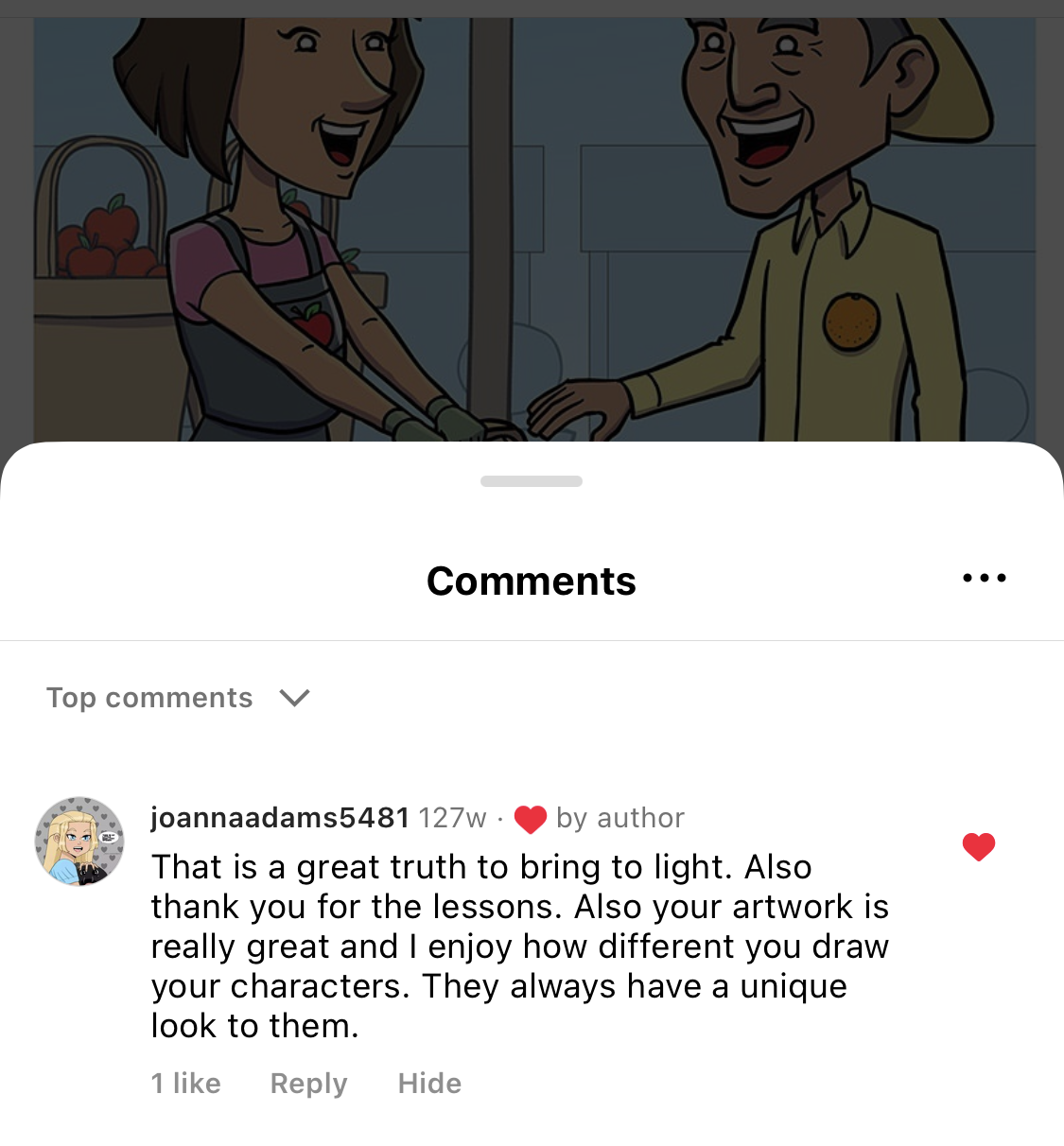Dismiss comments by clicking the dimmed center pole in the comic
Image resolution: width=1064 pixels, height=1146 pixels.
491,217
